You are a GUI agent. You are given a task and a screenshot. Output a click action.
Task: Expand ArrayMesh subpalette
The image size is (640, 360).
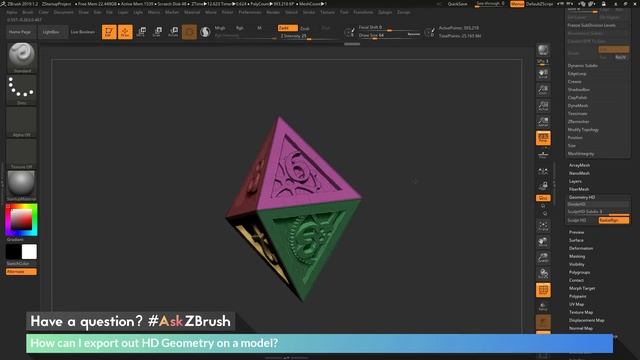click(x=579, y=165)
